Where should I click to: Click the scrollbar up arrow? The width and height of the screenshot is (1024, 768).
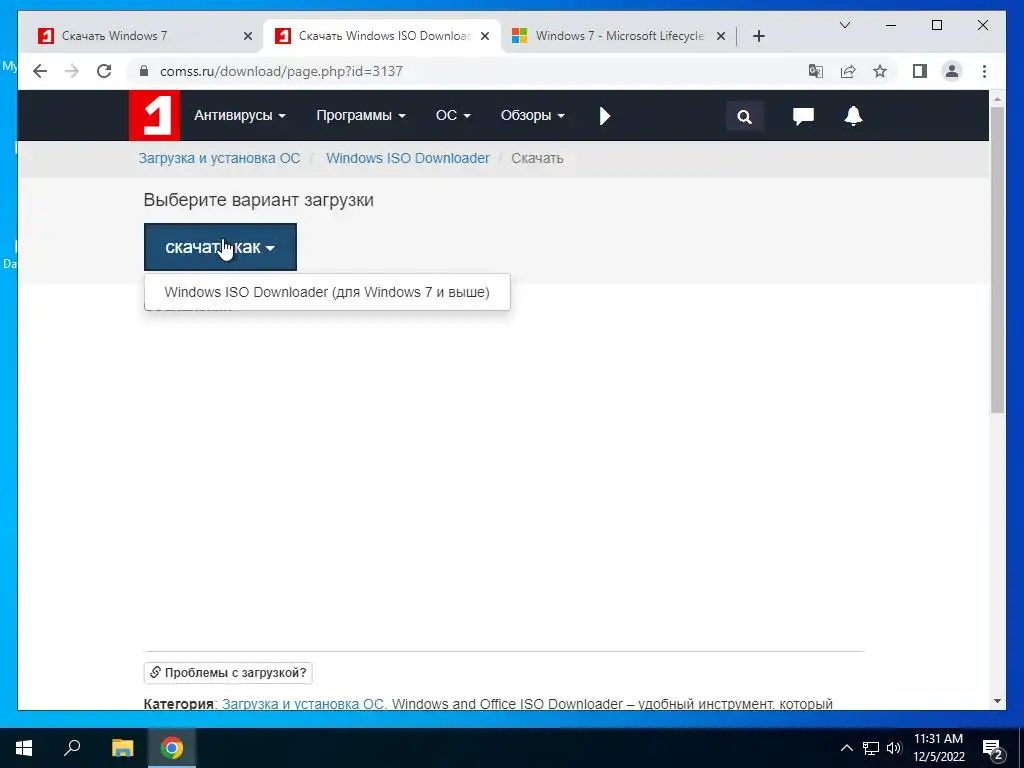pyautogui.click(x=997, y=99)
